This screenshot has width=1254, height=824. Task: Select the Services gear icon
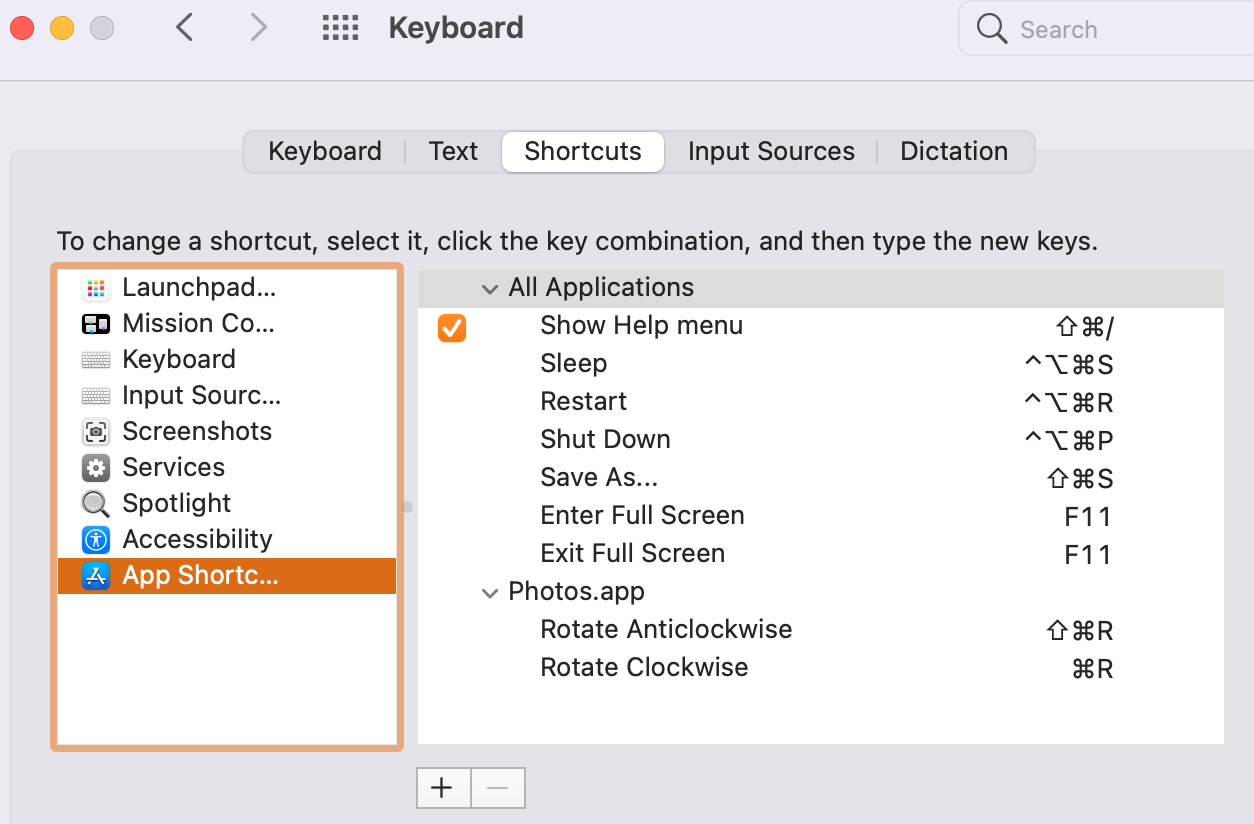[x=96, y=468]
